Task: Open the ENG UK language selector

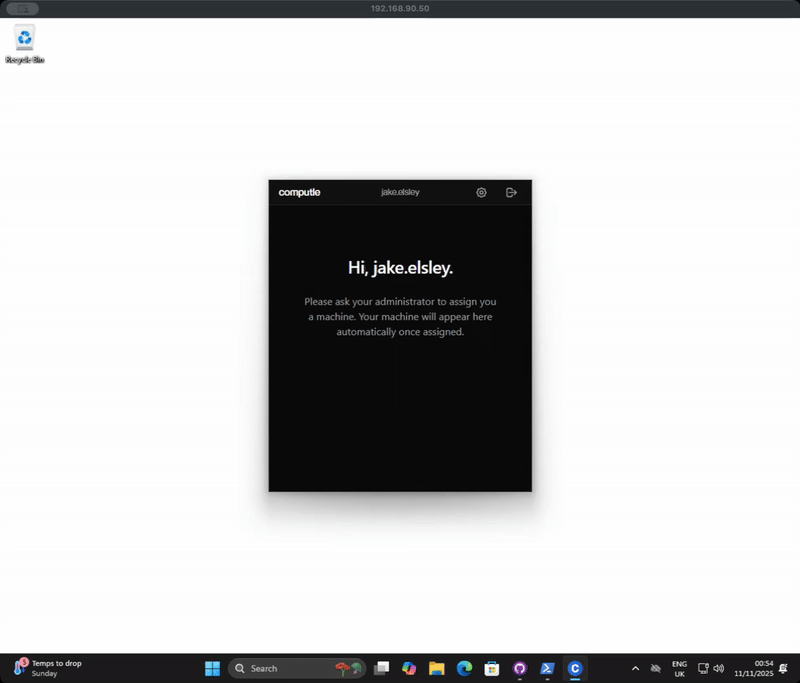Action: (x=680, y=668)
